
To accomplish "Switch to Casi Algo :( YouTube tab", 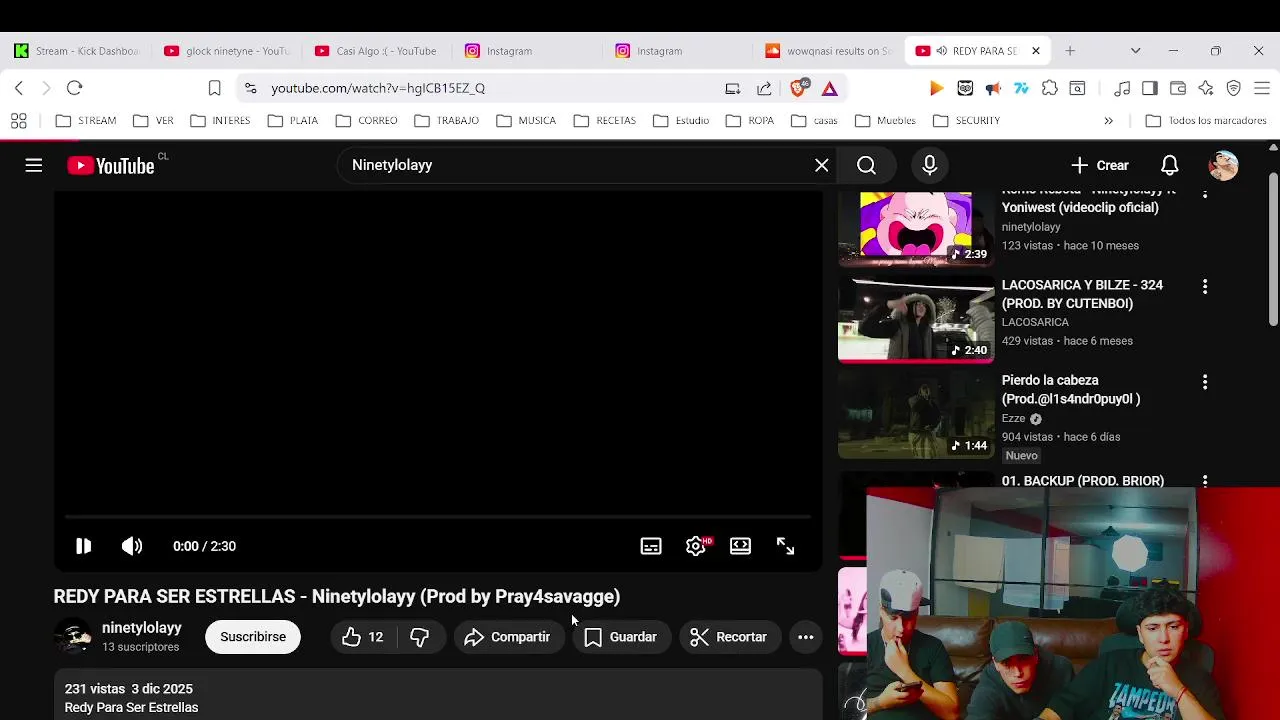I will (377, 51).
